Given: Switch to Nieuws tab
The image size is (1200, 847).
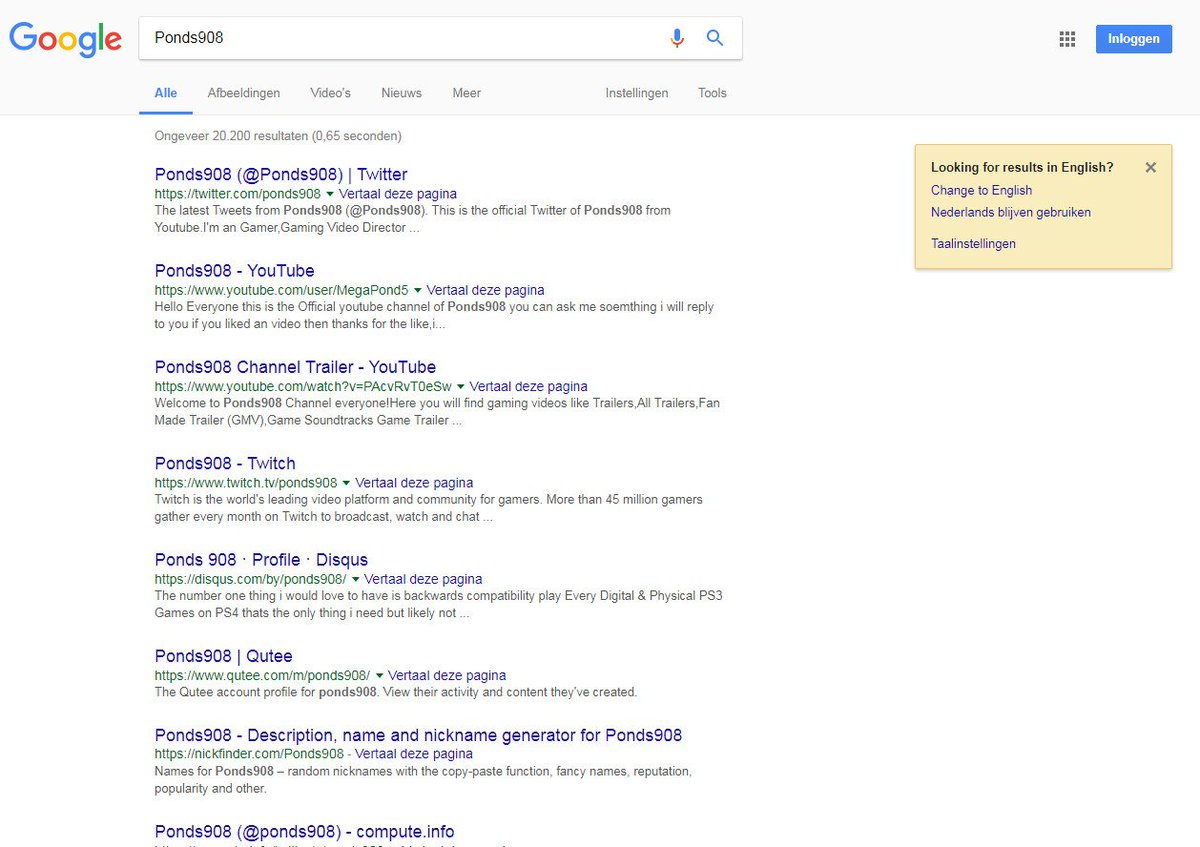Looking at the screenshot, I should (x=401, y=93).
